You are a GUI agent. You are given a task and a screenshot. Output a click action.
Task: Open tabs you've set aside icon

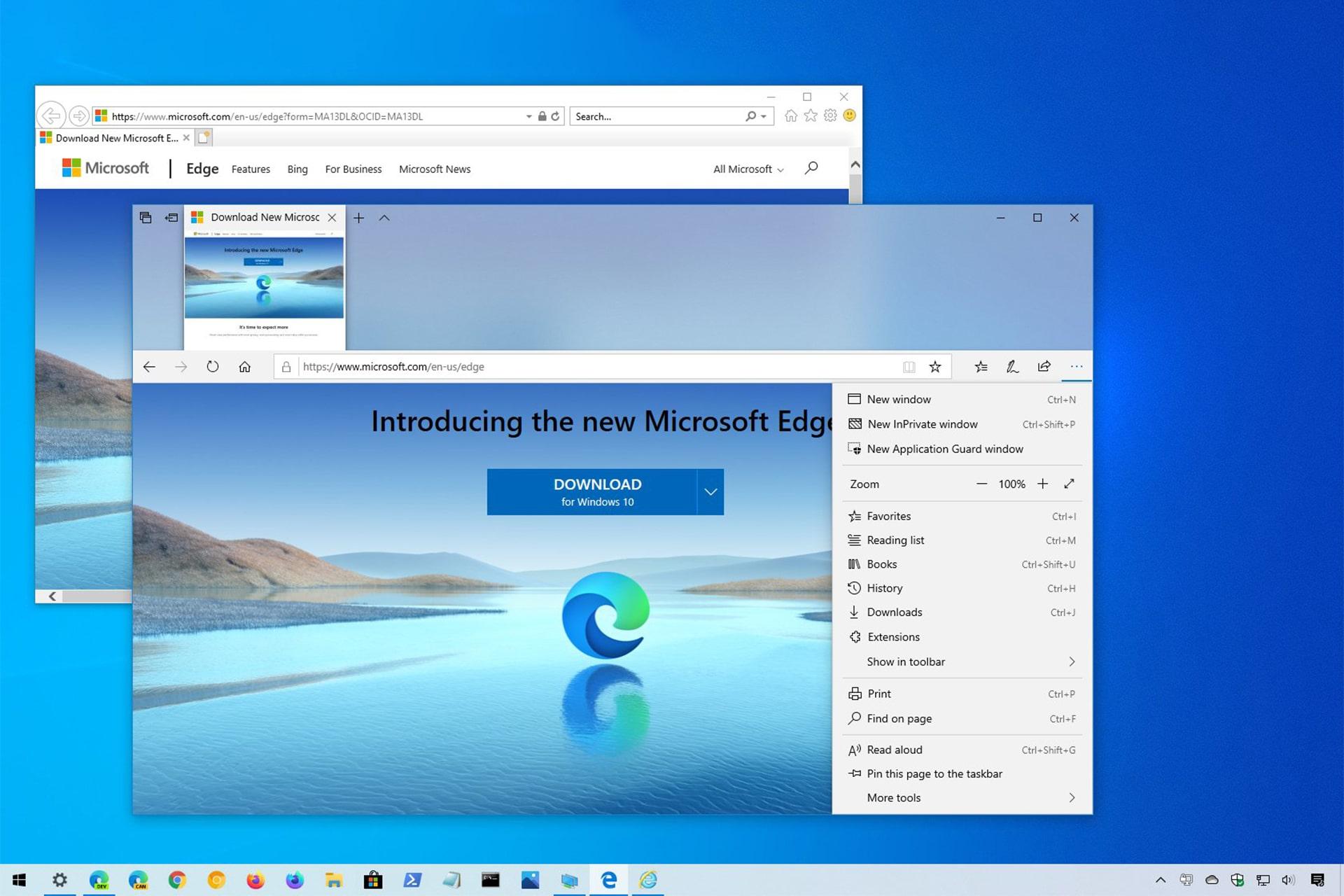(x=146, y=218)
